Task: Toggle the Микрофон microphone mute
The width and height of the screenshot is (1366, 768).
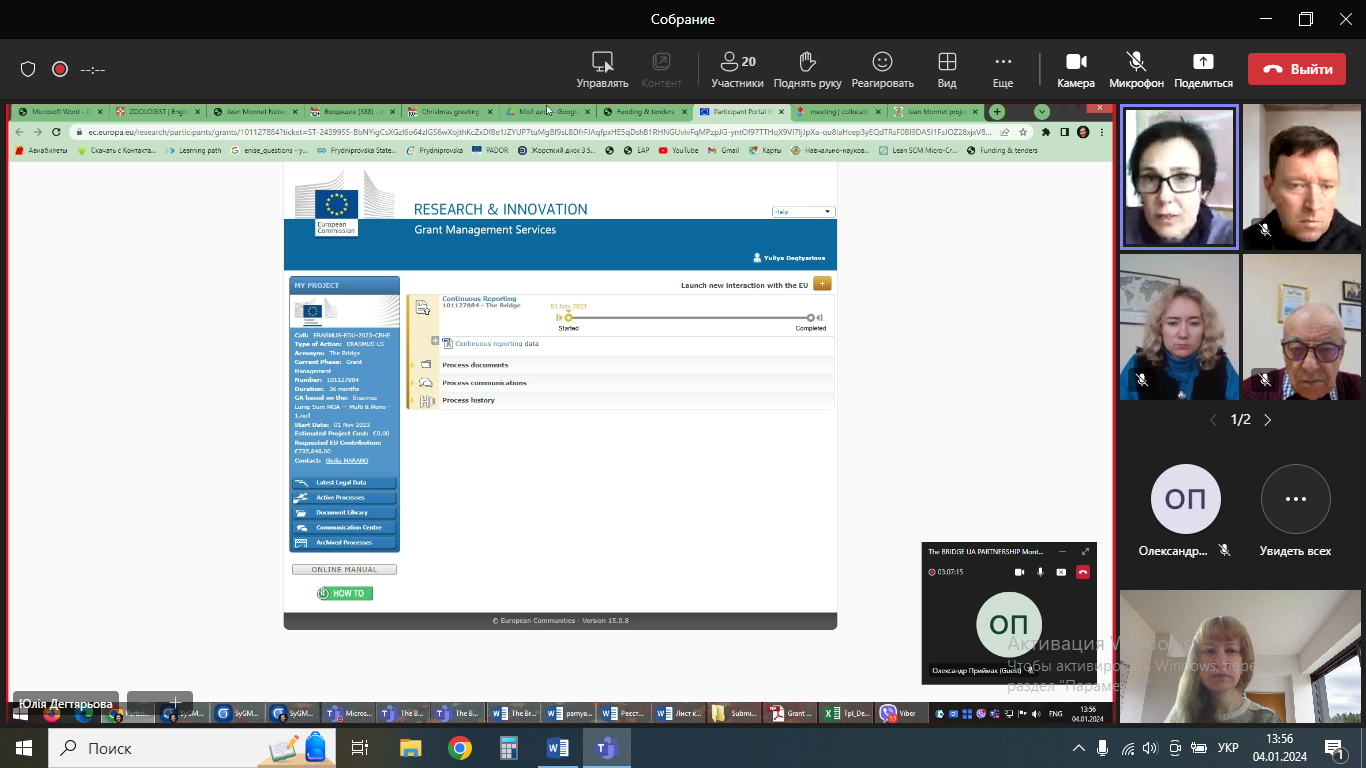Action: pyautogui.click(x=1136, y=62)
